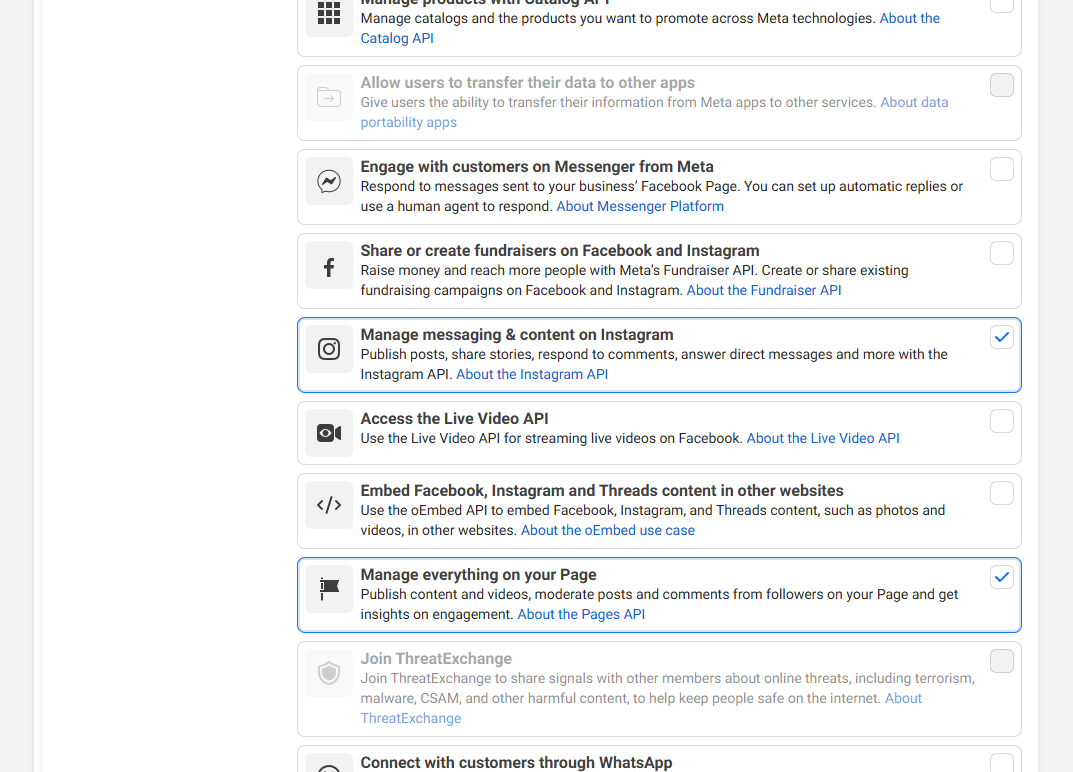
Task: Click the Catalog API grid icon
Action: point(328,13)
